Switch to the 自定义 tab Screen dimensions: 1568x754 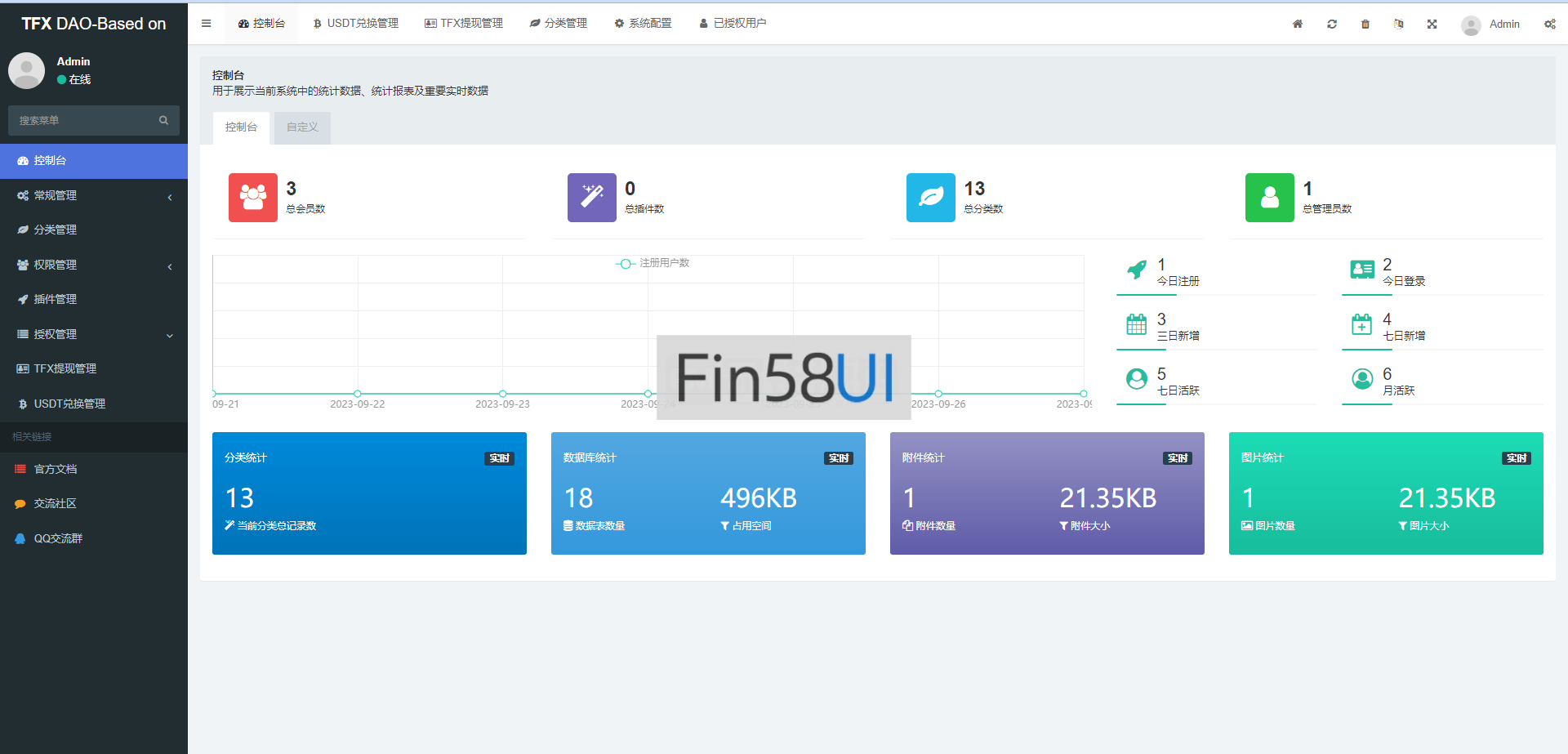click(x=302, y=127)
